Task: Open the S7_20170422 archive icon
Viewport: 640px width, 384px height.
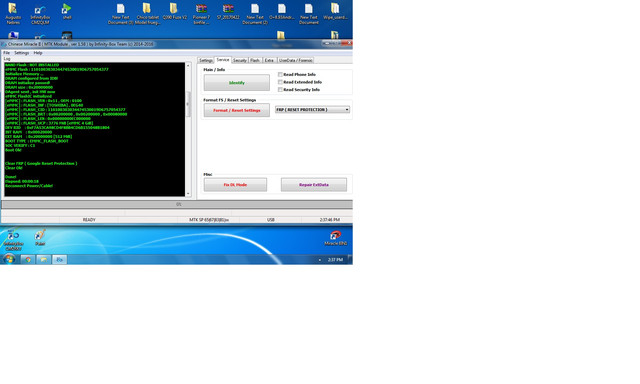Action: pyautogui.click(x=228, y=11)
